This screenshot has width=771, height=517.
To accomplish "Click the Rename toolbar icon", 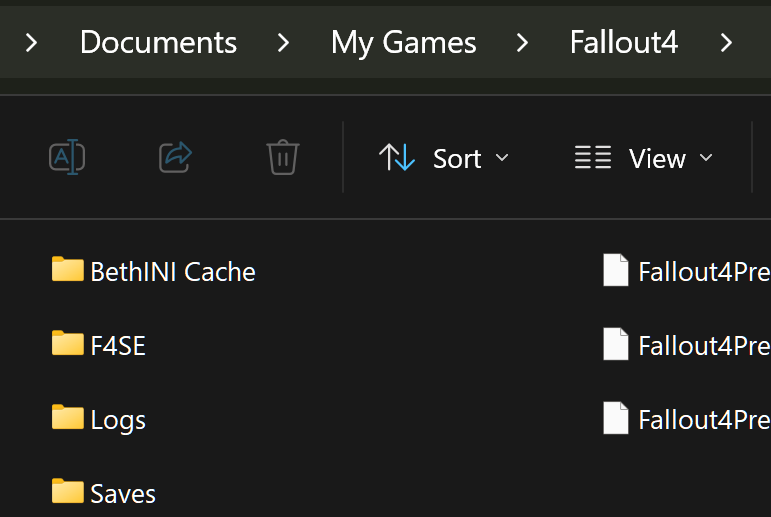I will 67,157.
